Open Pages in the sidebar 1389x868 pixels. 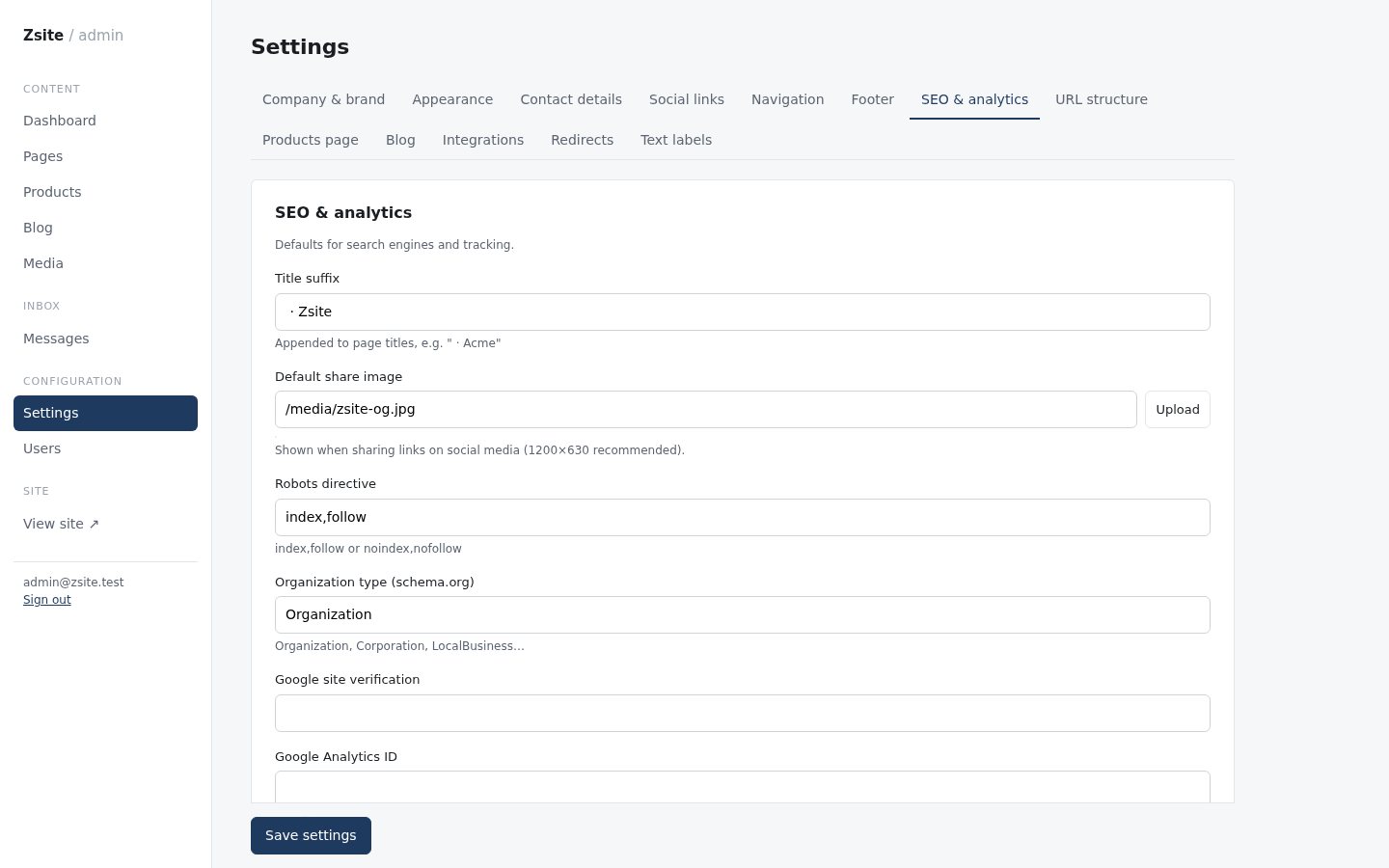coord(105,156)
